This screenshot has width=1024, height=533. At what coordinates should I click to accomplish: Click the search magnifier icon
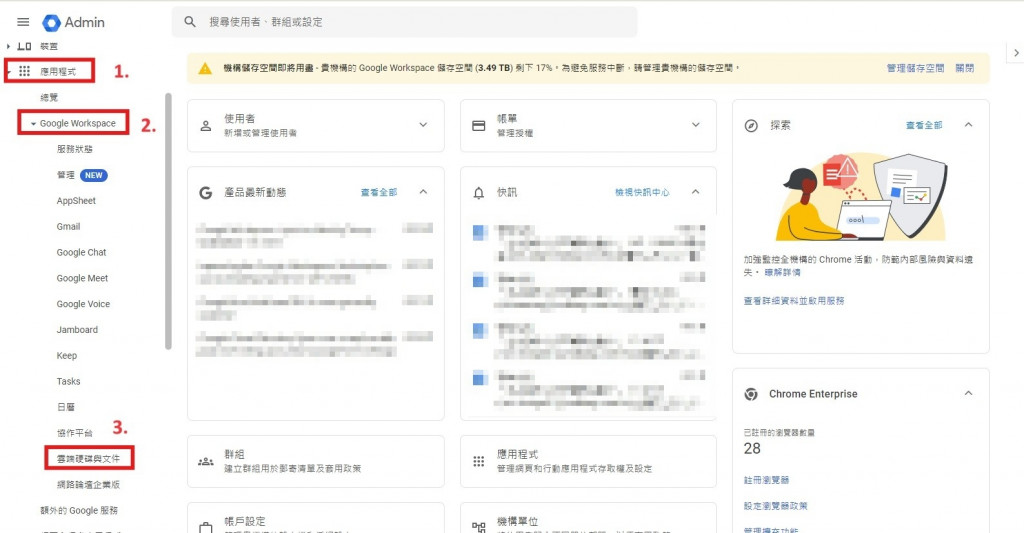pos(190,22)
